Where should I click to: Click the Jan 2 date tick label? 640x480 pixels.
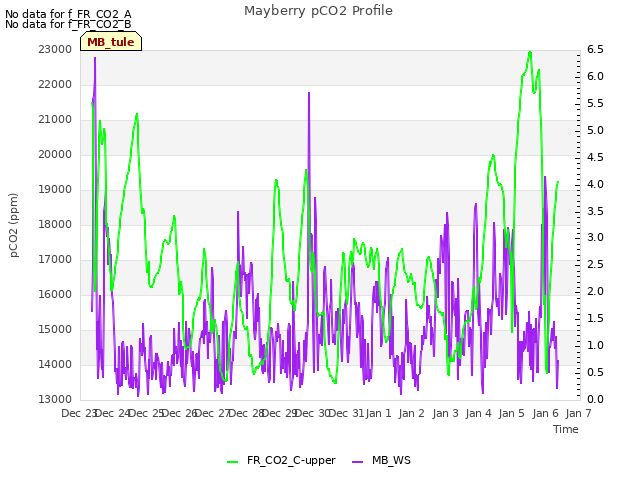411,413
